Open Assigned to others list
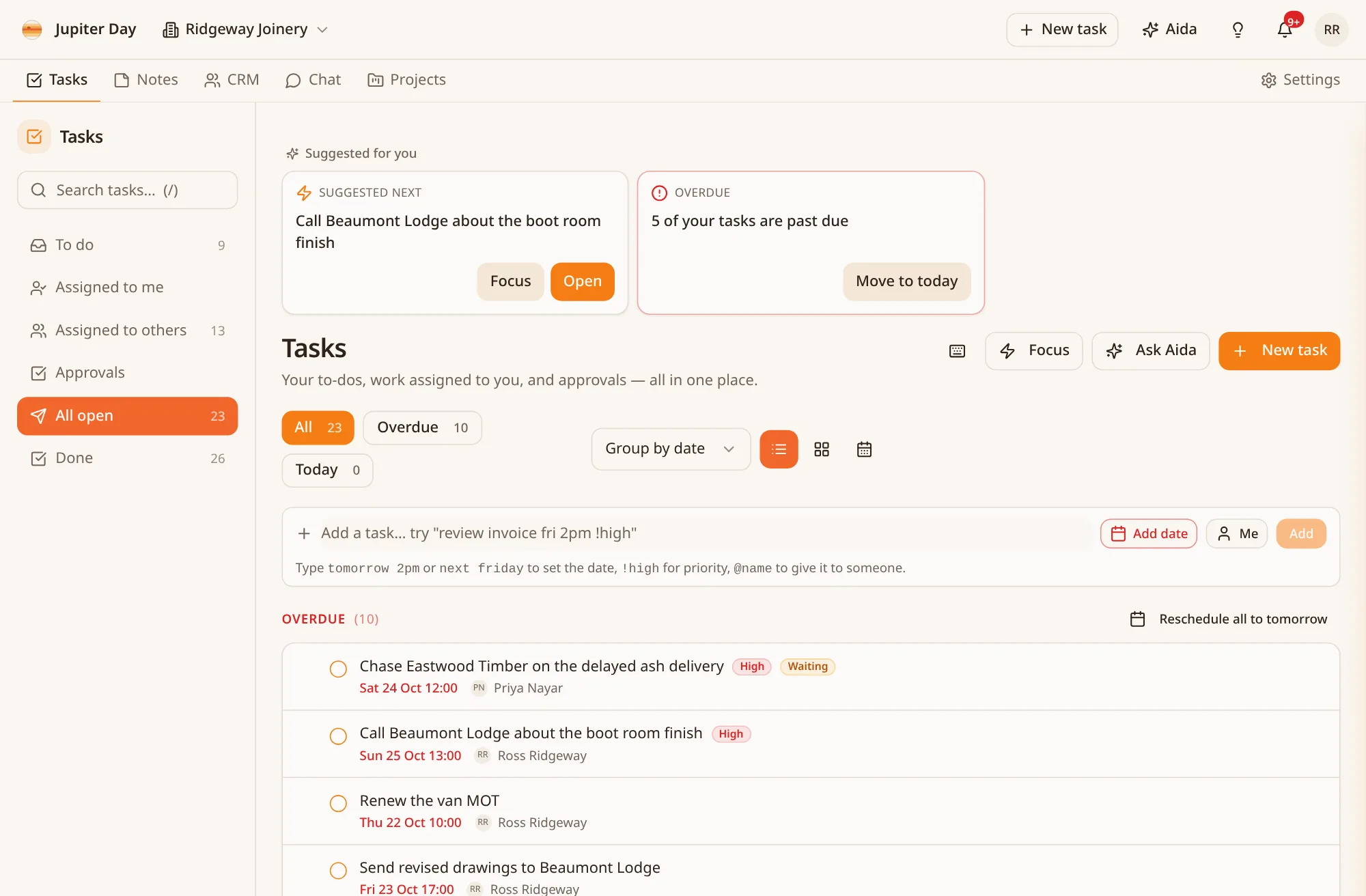The image size is (1366, 896). (x=128, y=331)
